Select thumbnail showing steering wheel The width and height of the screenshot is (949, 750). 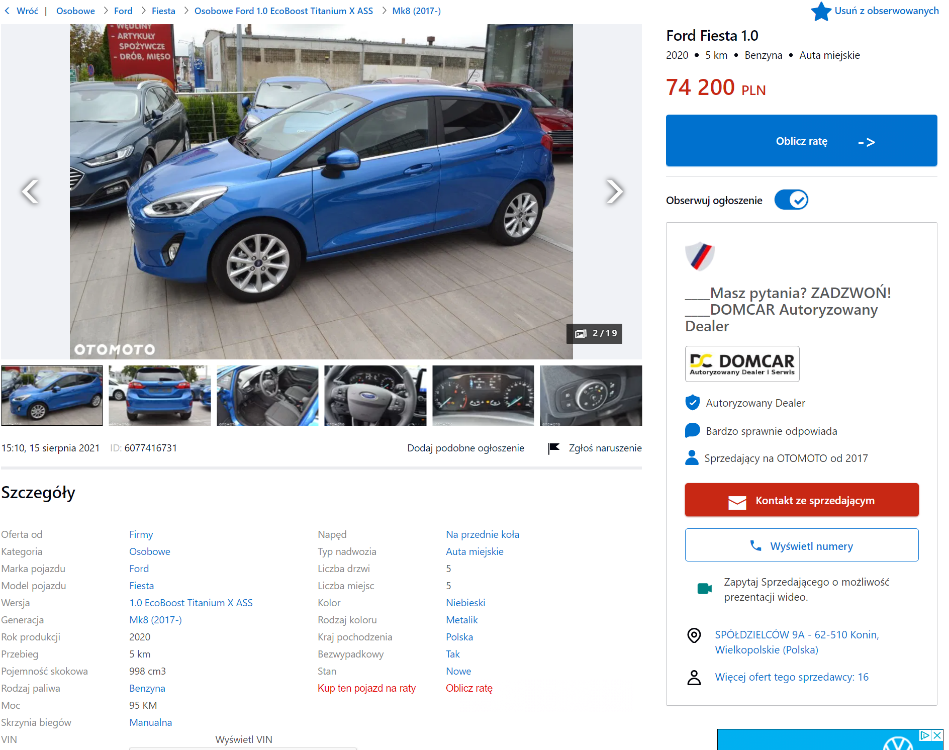point(375,395)
